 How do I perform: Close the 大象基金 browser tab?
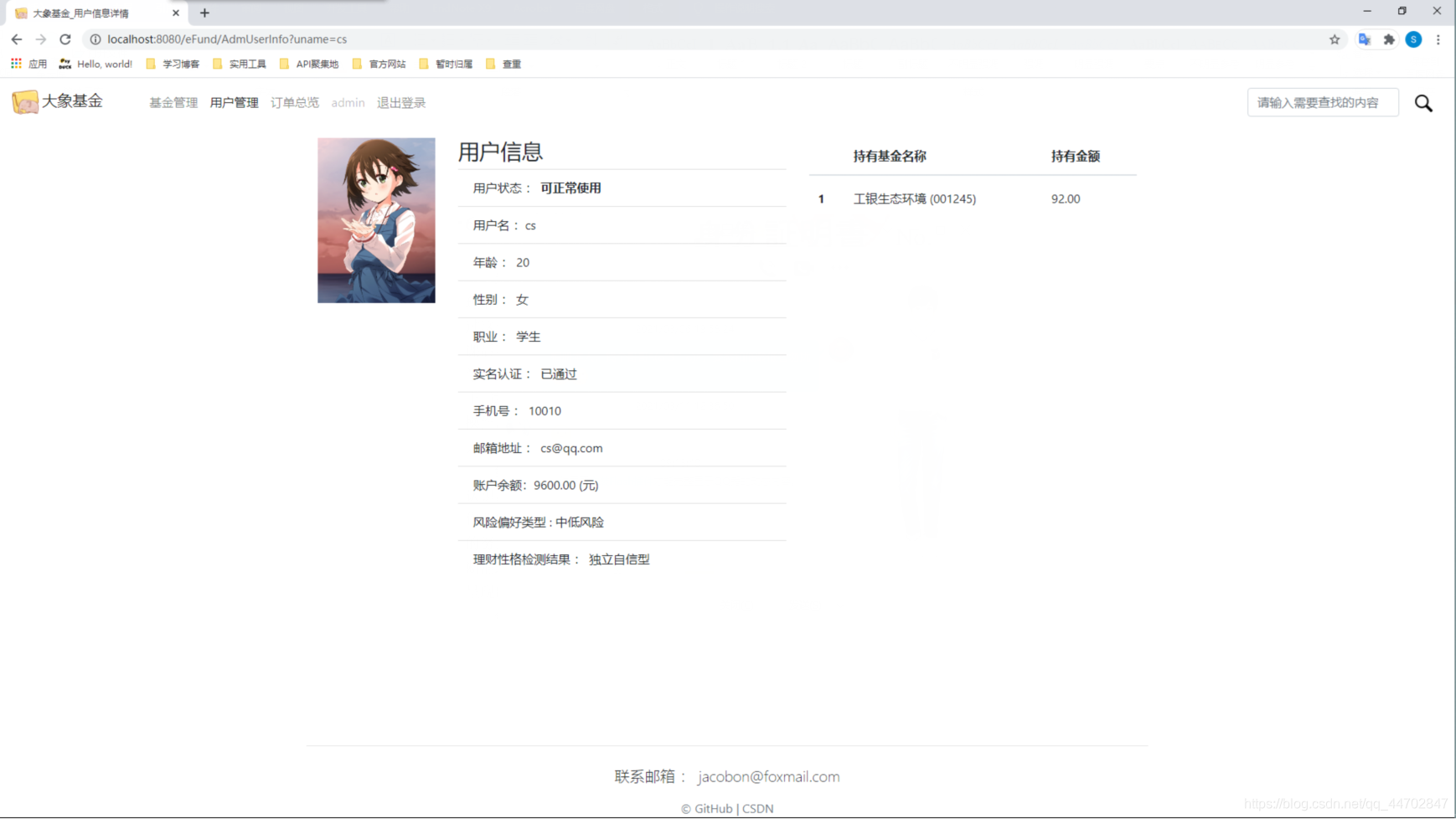pos(176,13)
